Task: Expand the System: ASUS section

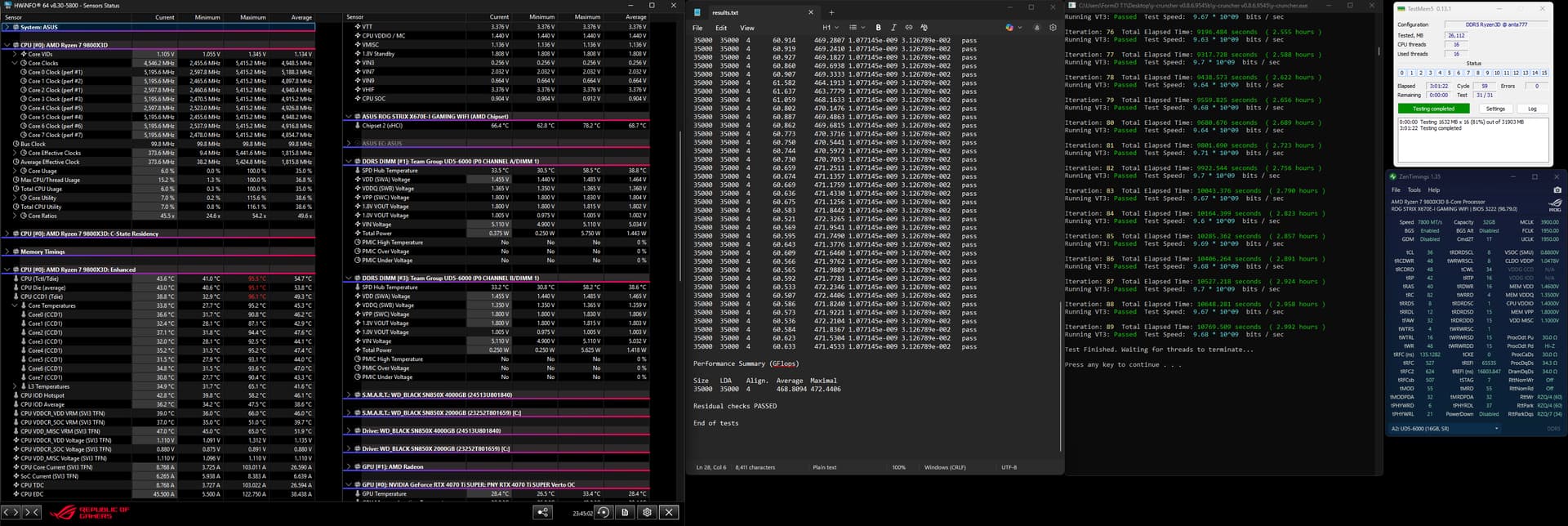Action: tap(7, 27)
